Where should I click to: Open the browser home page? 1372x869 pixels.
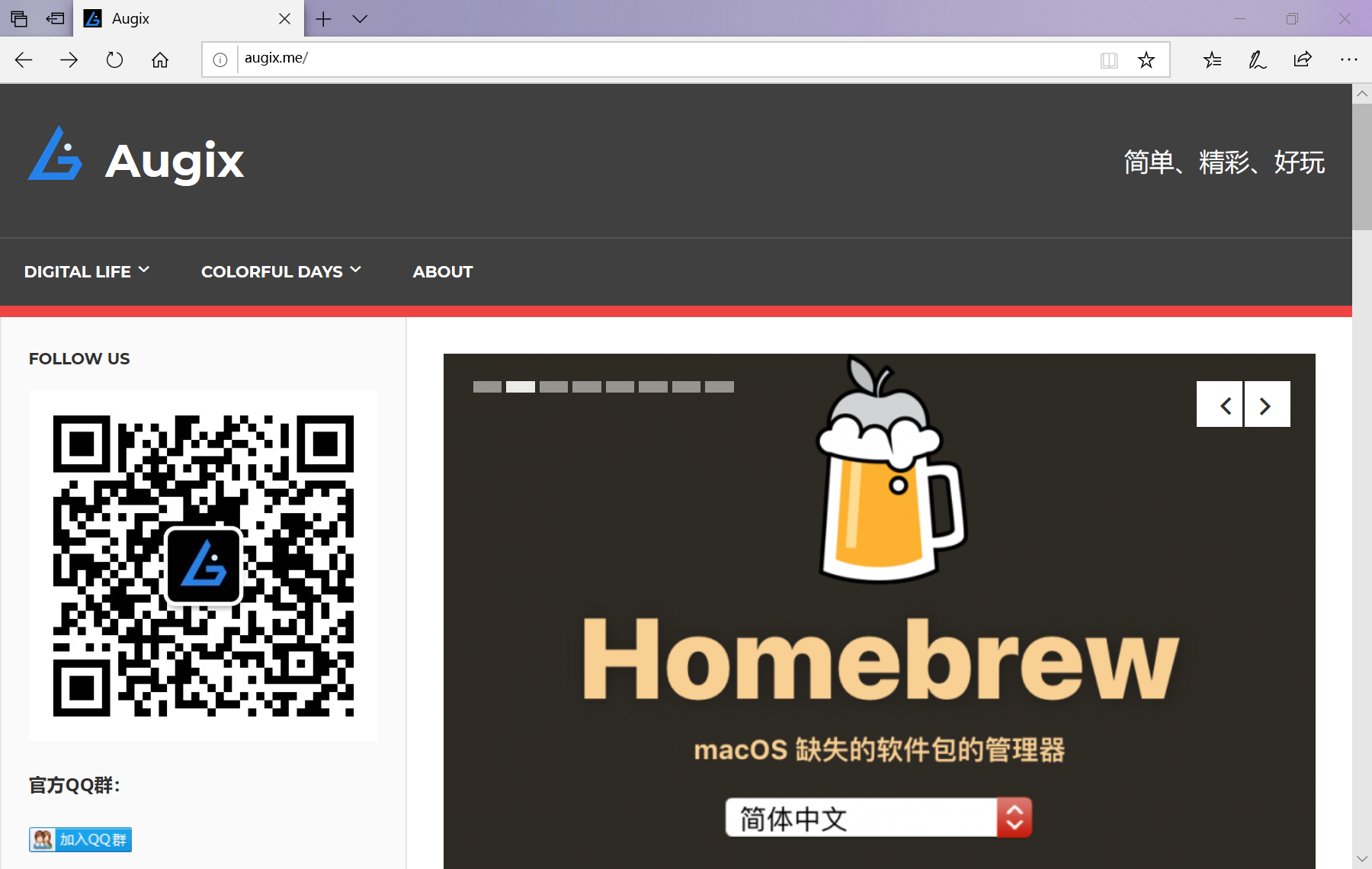coord(160,59)
